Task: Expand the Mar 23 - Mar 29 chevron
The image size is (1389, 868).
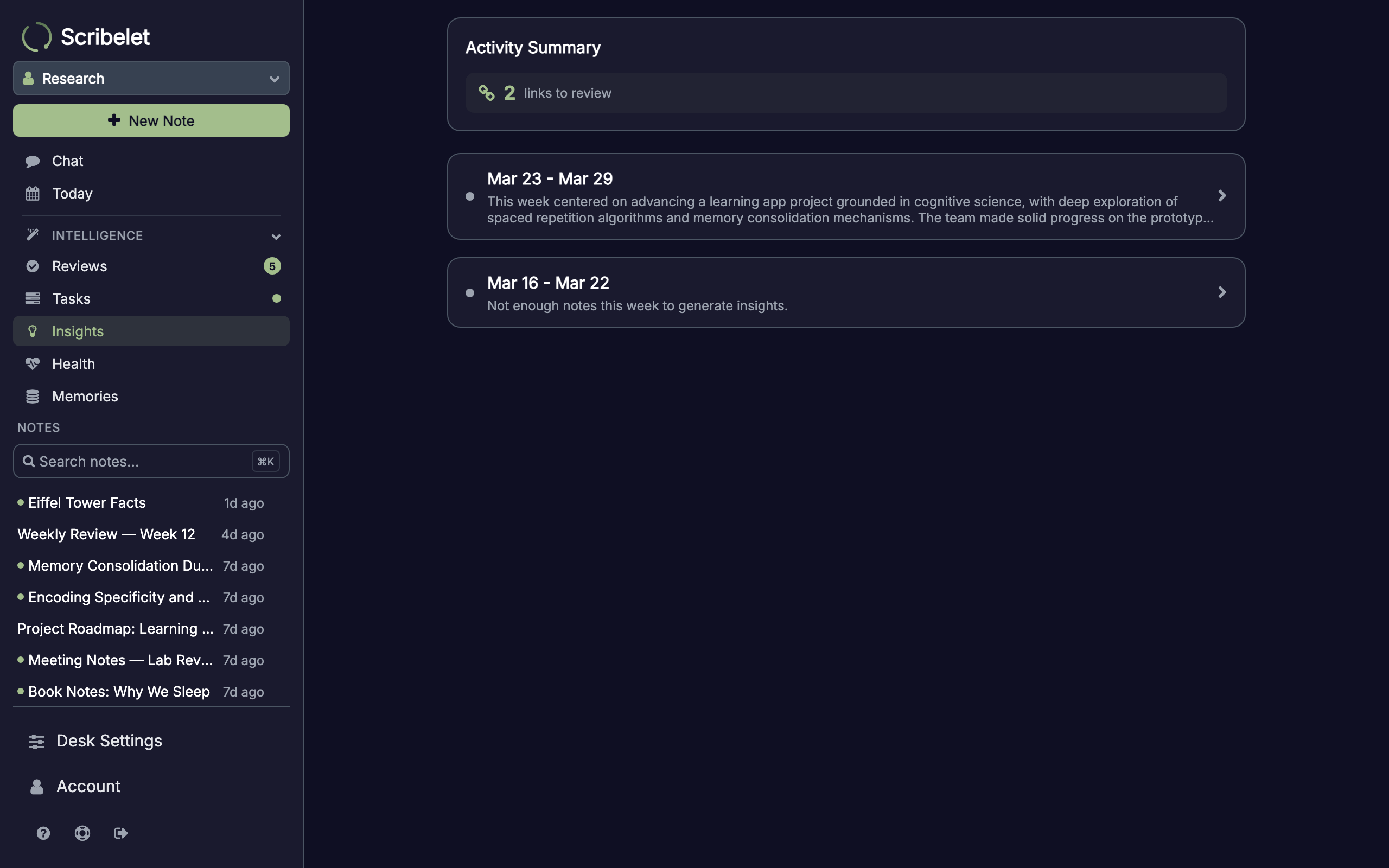Action: 1222,196
